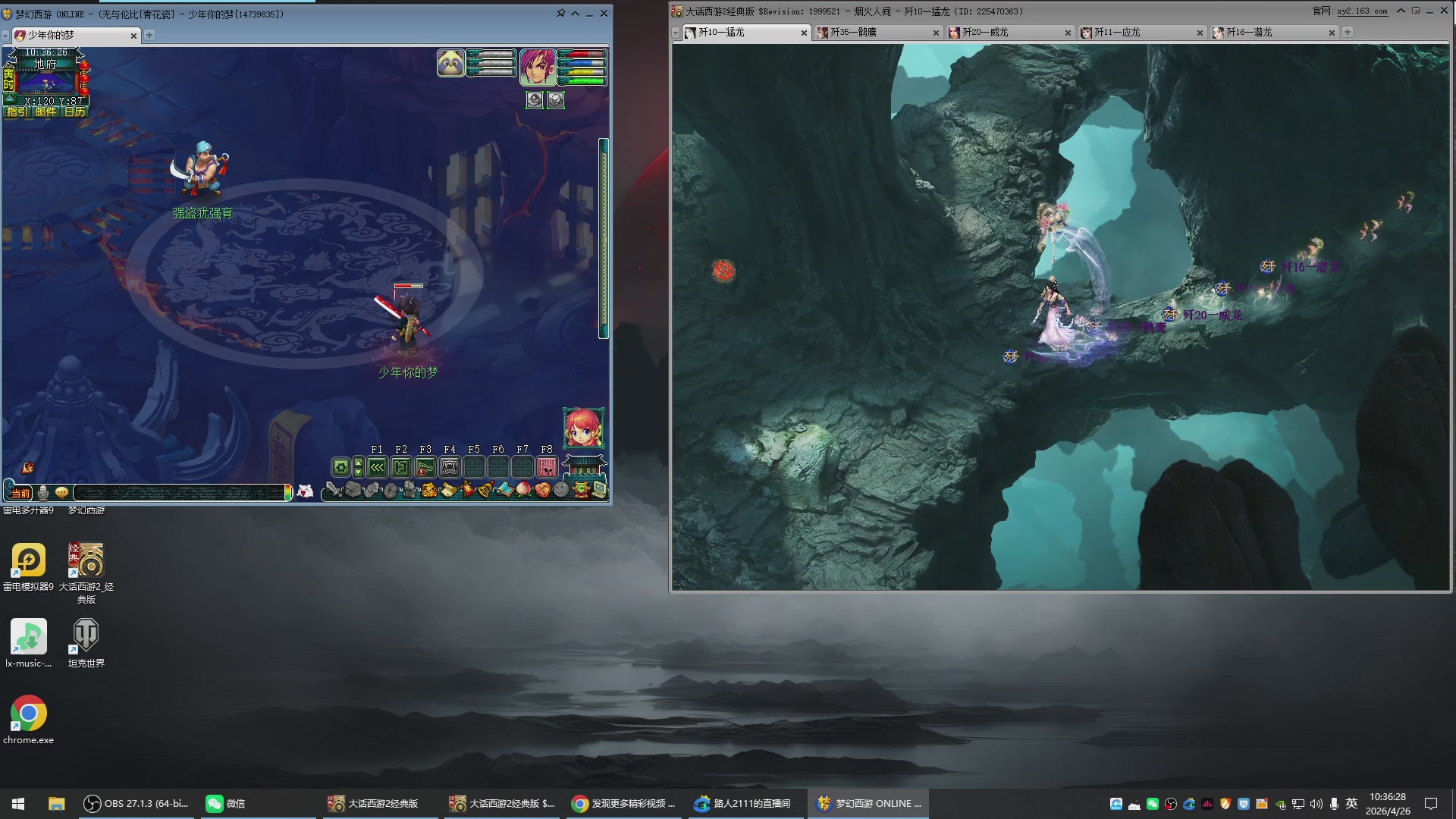Click the computer system menu icon
Viewport: 1456px width, 819px height.
pyautogui.click(x=599, y=490)
